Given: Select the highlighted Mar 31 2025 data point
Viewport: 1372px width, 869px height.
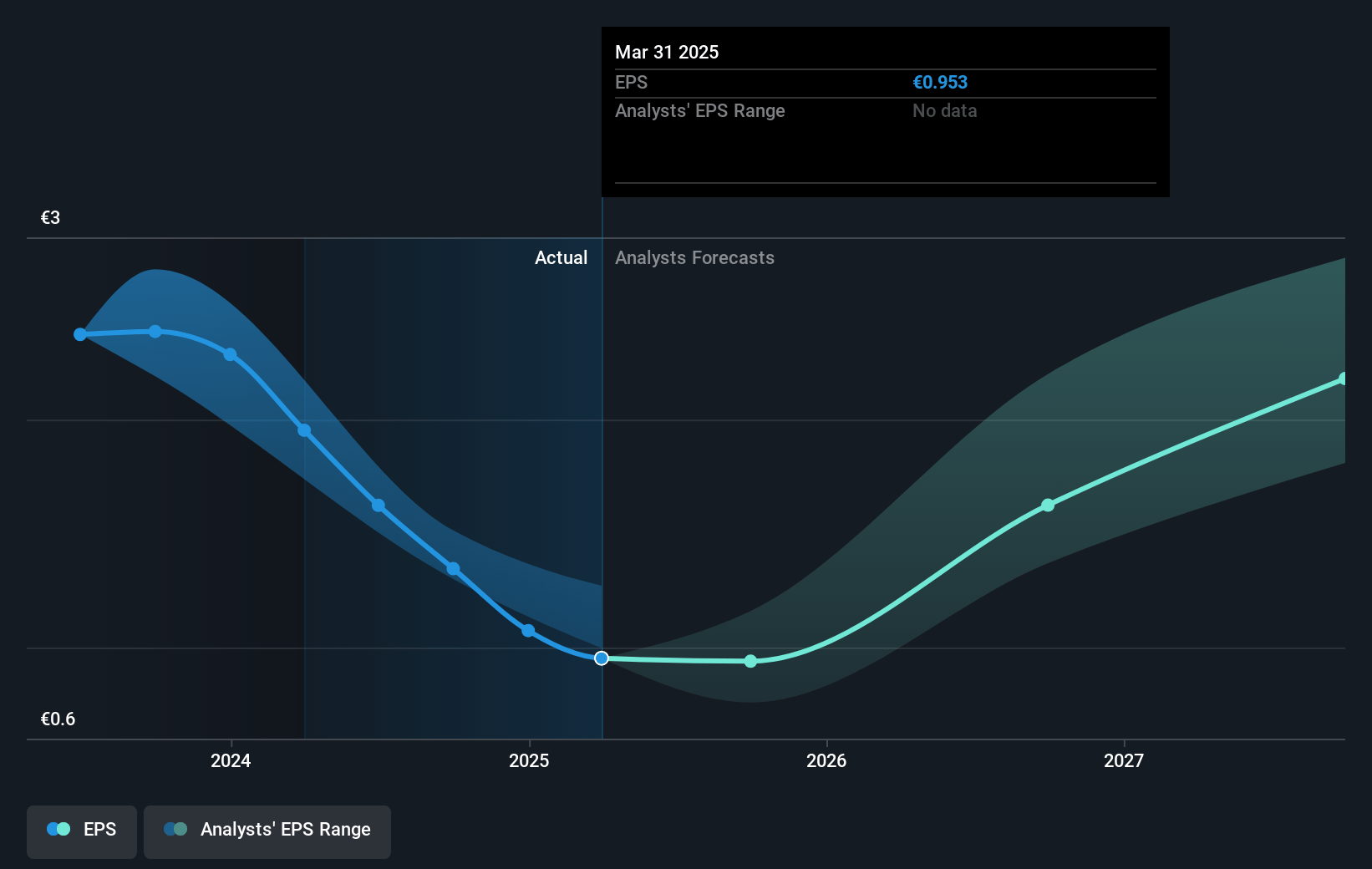Looking at the screenshot, I should tap(602, 658).
